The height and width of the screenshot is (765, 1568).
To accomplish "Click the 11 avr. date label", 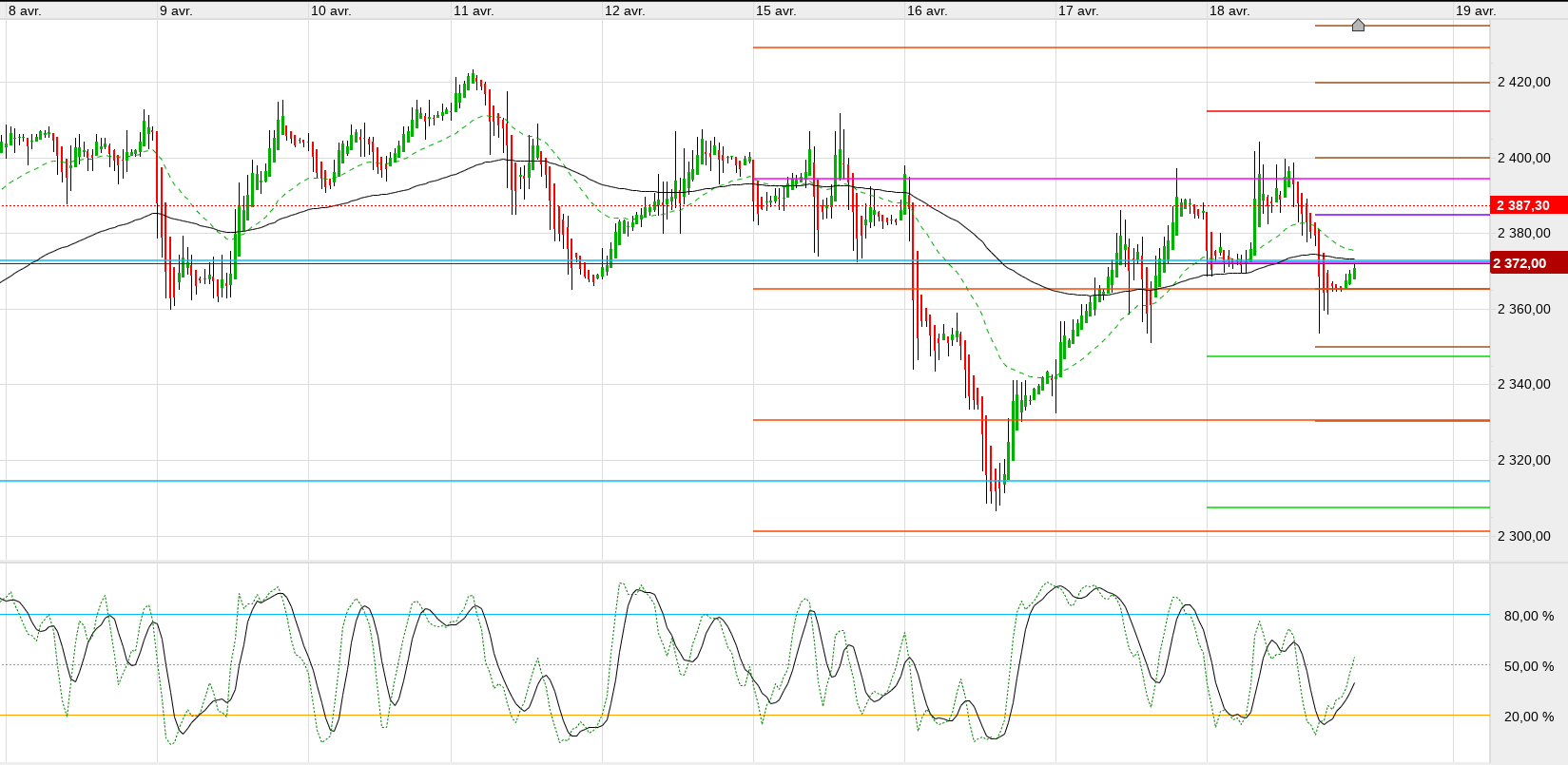I will [474, 10].
